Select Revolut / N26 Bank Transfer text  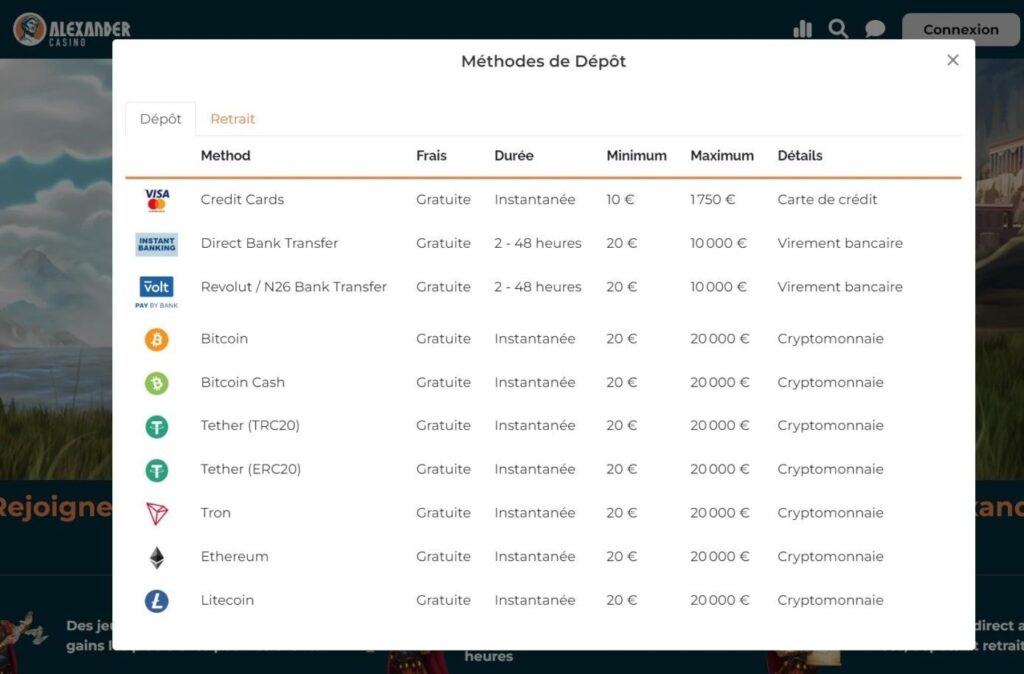click(x=294, y=287)
